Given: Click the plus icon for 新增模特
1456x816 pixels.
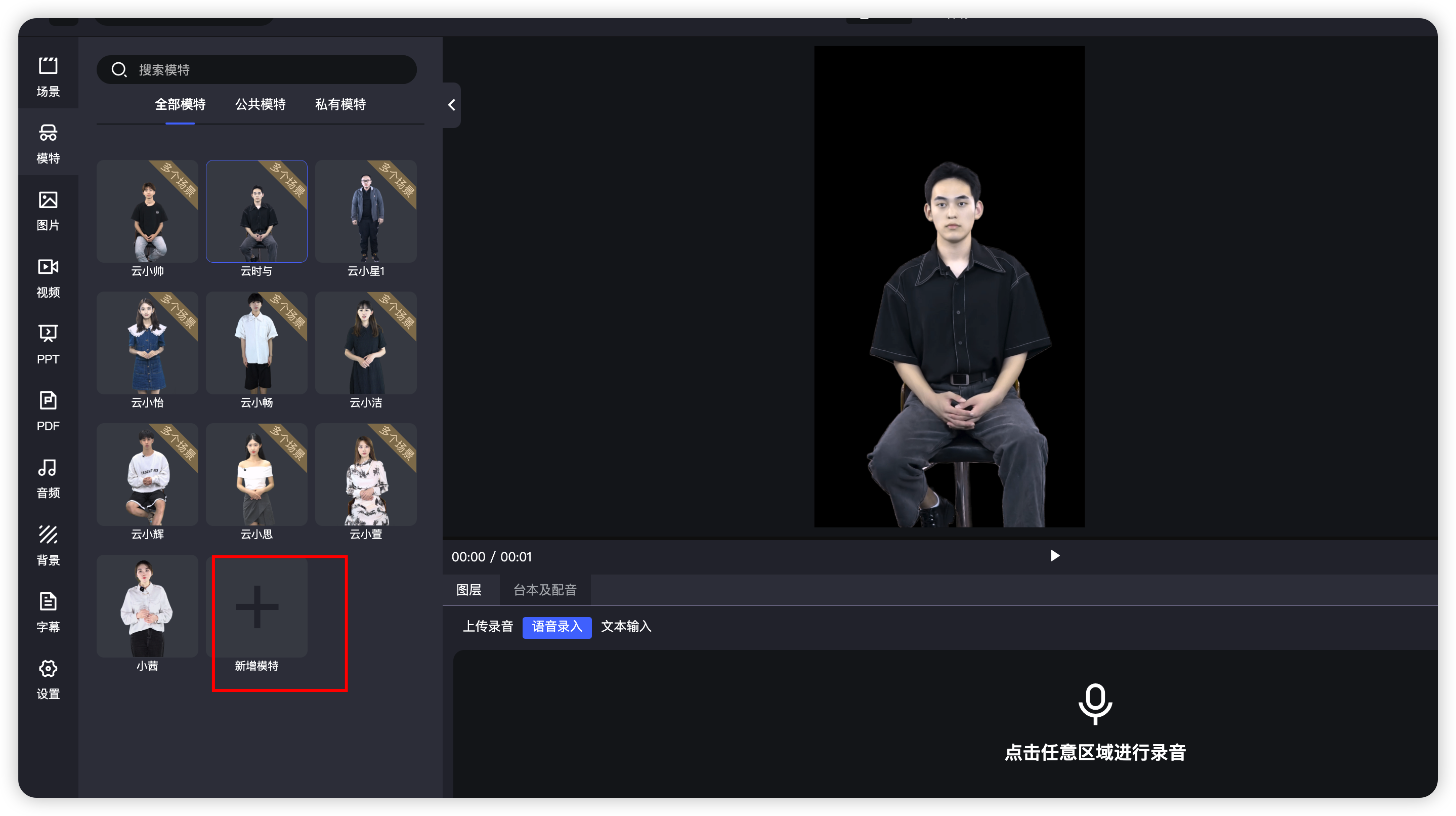Looking at the screenshot, I should click(256, 606).
